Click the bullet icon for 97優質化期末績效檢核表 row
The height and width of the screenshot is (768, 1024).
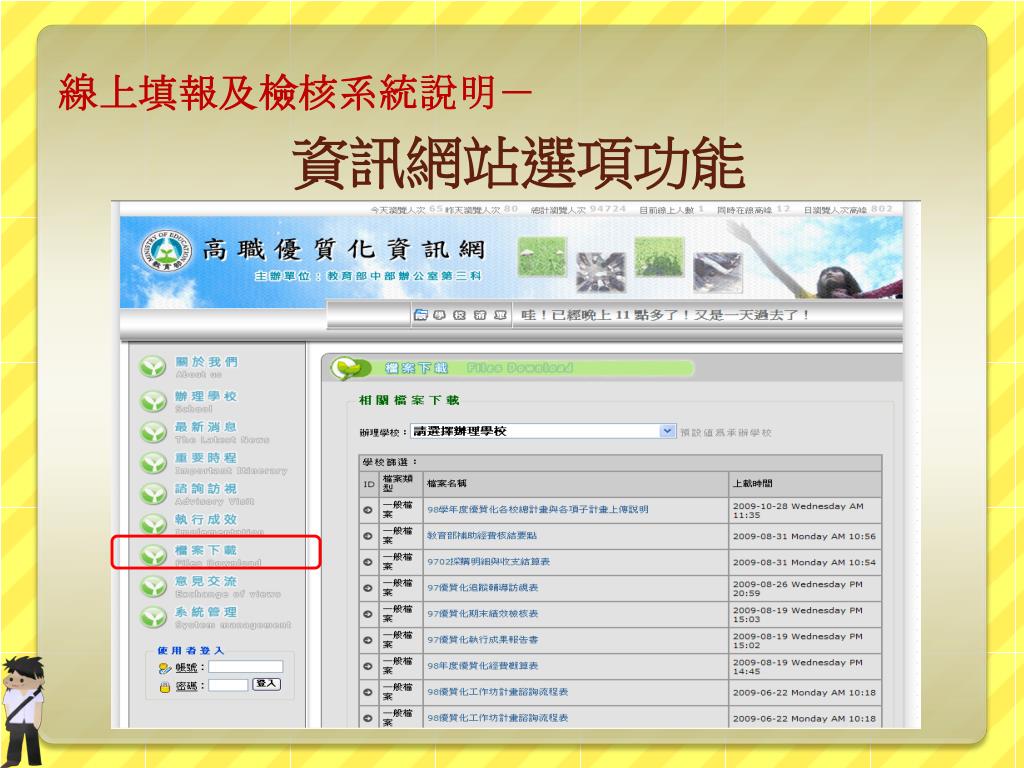368,615
